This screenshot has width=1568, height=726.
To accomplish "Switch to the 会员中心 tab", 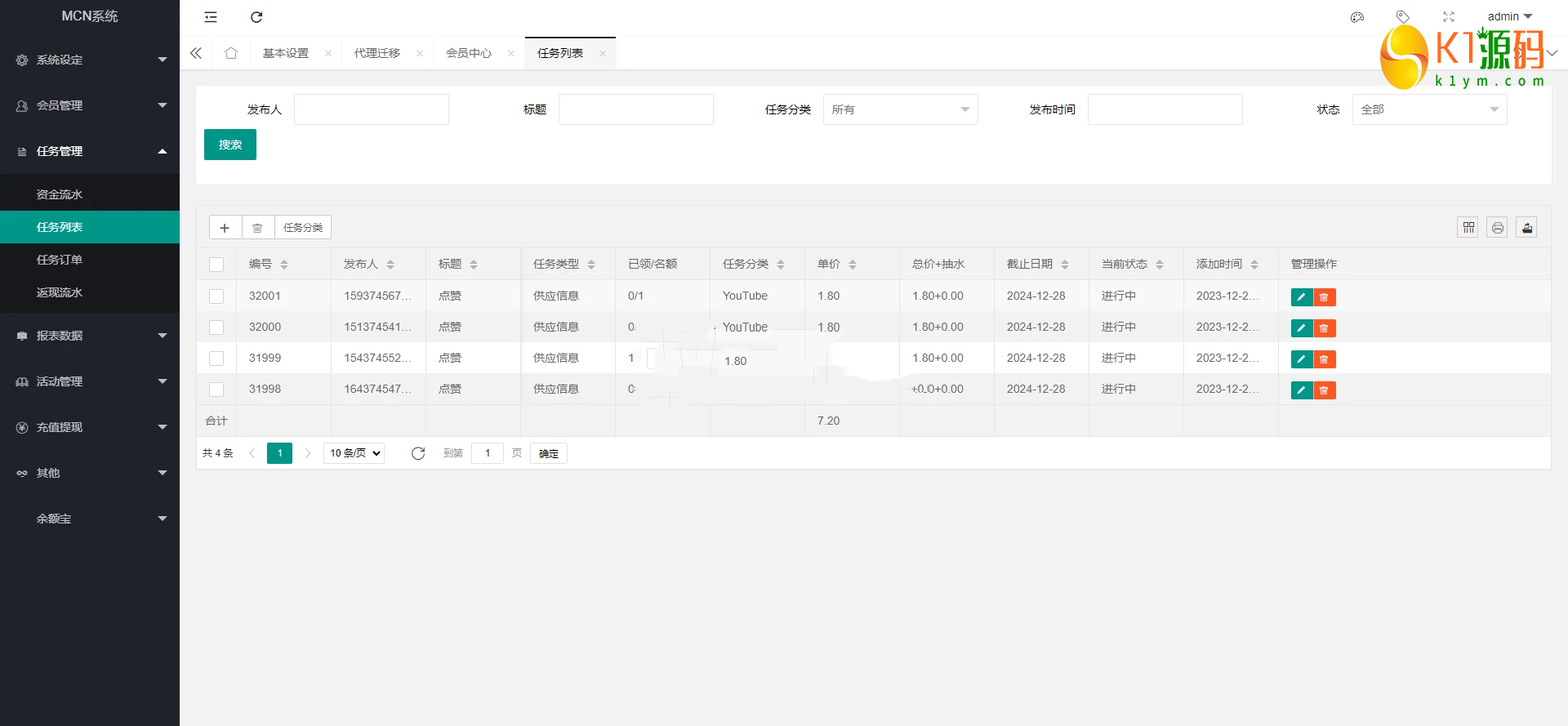I will (469, 53).
